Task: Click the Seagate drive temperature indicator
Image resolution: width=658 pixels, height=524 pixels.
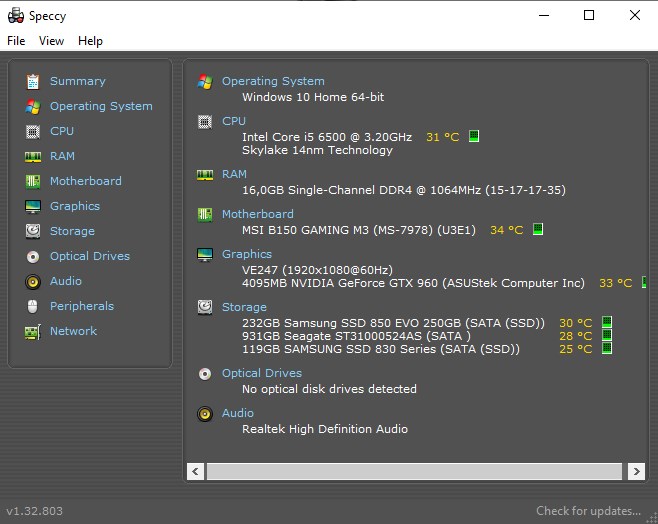Action: pyautogui.click(x=607, y=335)
